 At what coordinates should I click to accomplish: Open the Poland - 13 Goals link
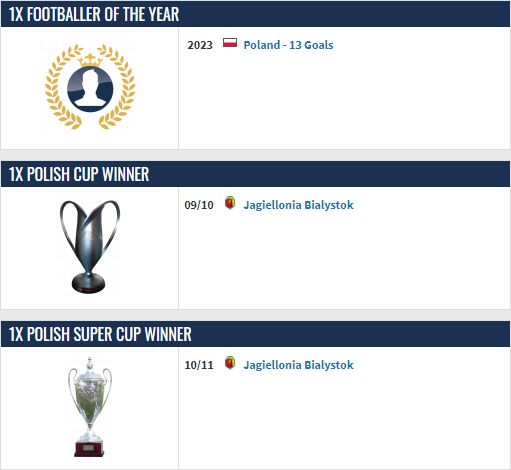[288, 45]
